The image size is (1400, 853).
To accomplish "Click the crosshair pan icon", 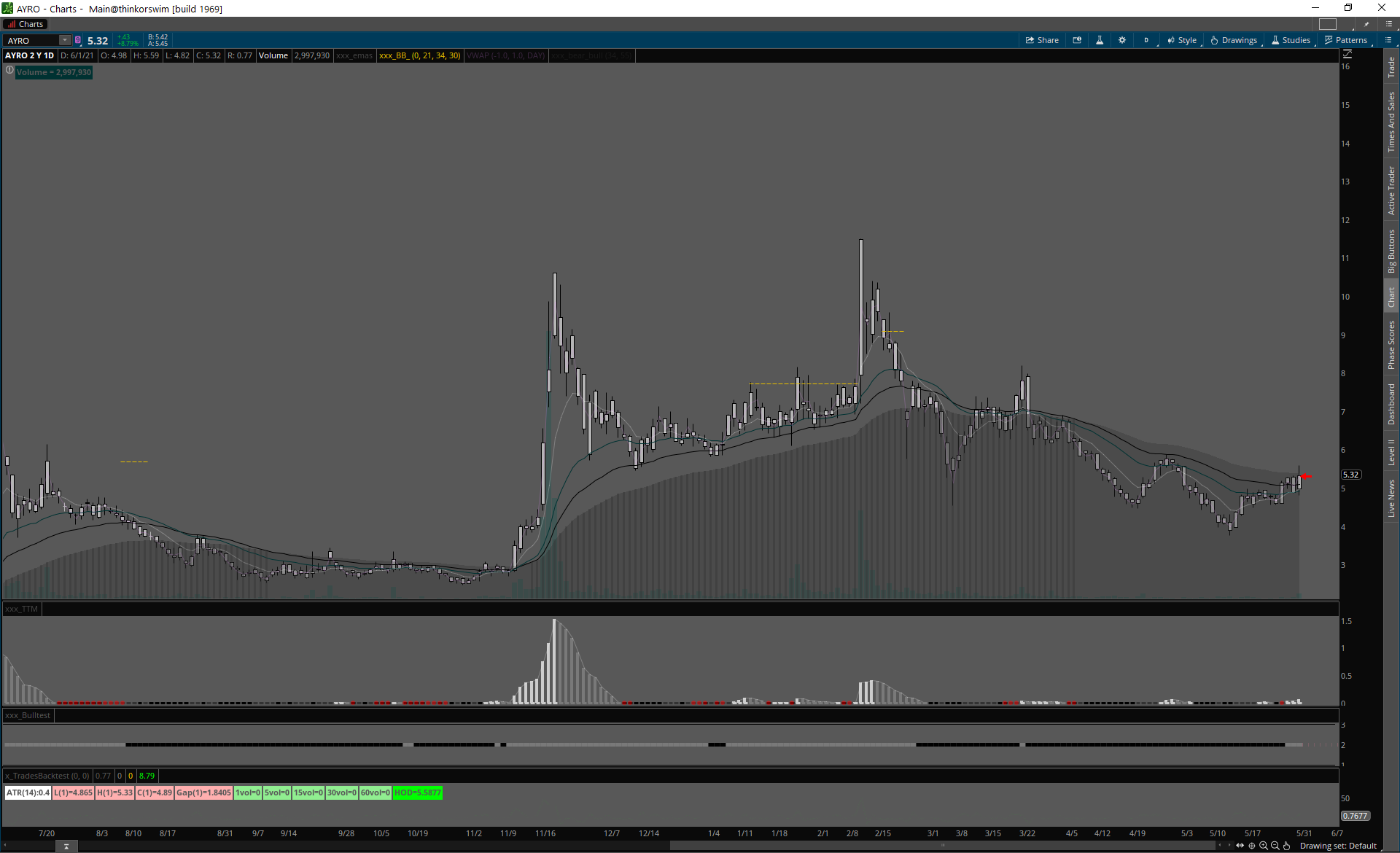I will tap(1252, 846).
